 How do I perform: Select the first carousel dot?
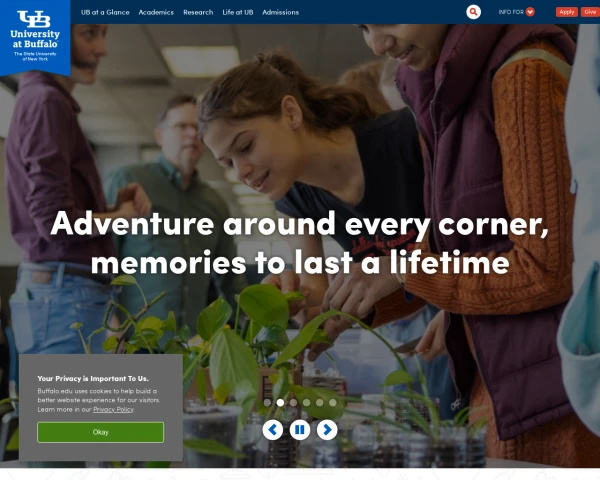point(267,402)
